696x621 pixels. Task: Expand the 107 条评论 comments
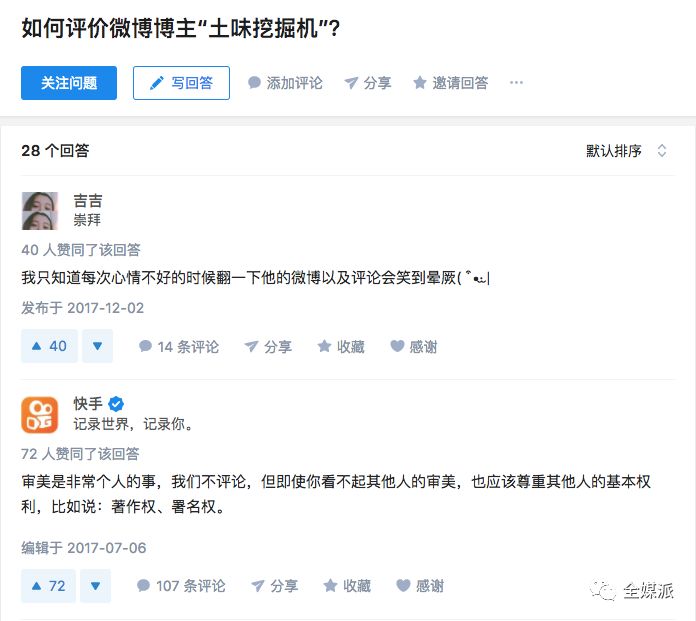coord(181,586)
